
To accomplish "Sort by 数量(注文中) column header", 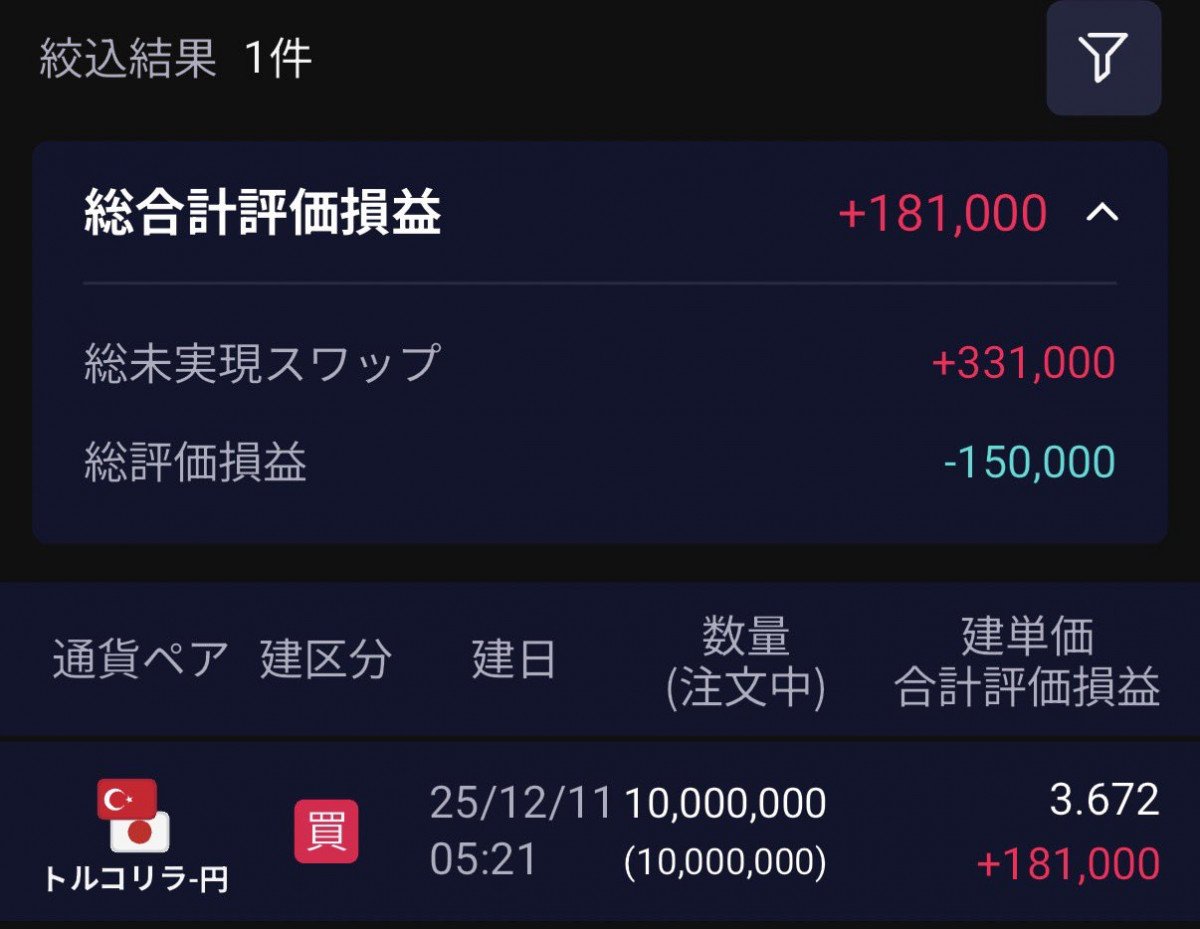I will tap(746, 661).
